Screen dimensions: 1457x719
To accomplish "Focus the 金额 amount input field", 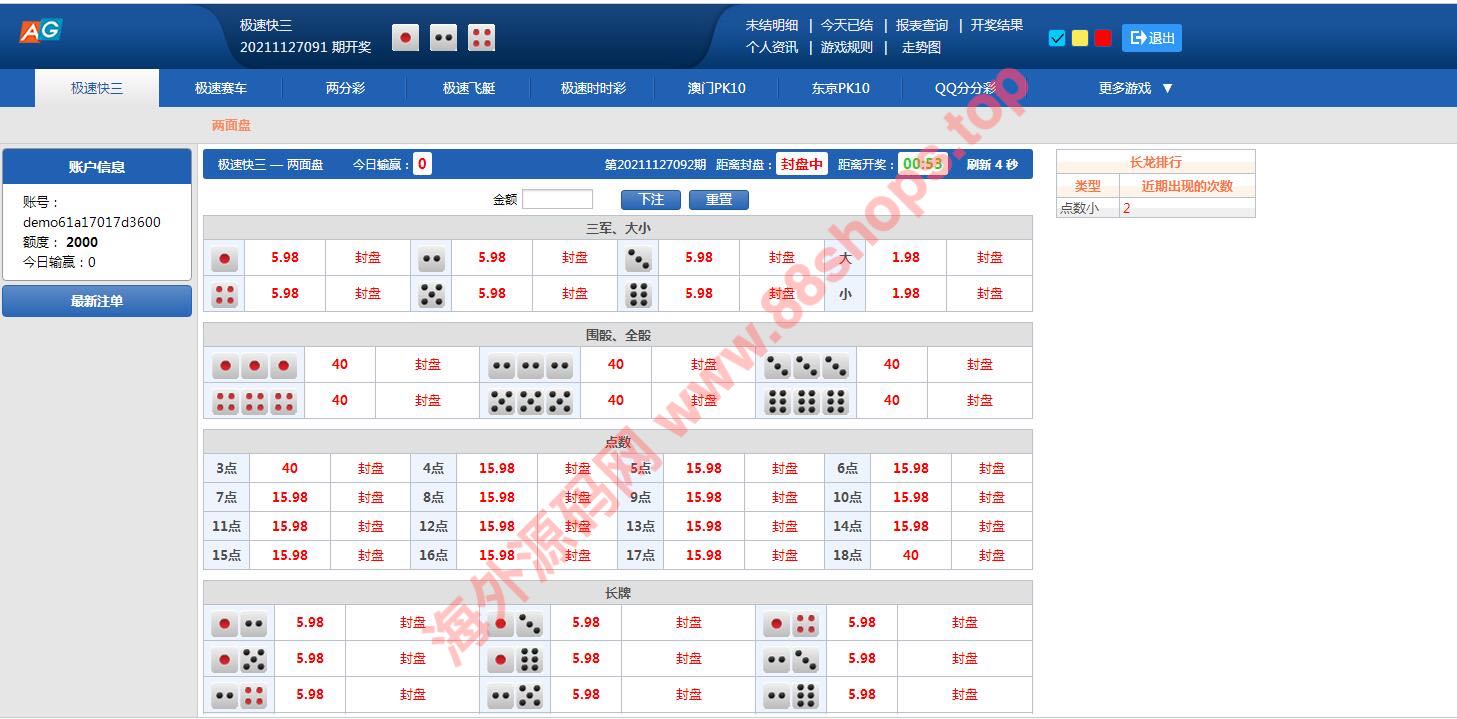I will (557, 199).
